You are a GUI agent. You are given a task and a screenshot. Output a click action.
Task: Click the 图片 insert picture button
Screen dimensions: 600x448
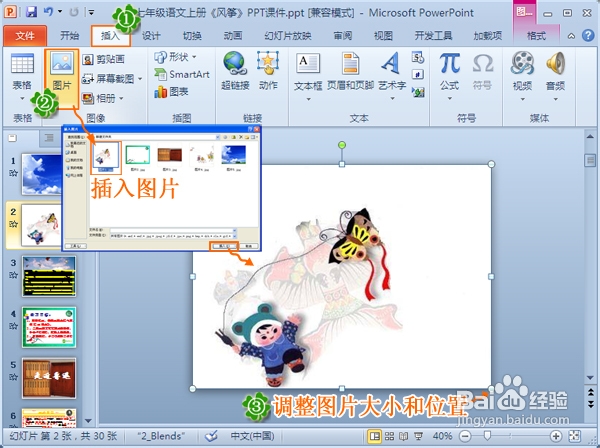pyautogui.click(x=62, y=79)
